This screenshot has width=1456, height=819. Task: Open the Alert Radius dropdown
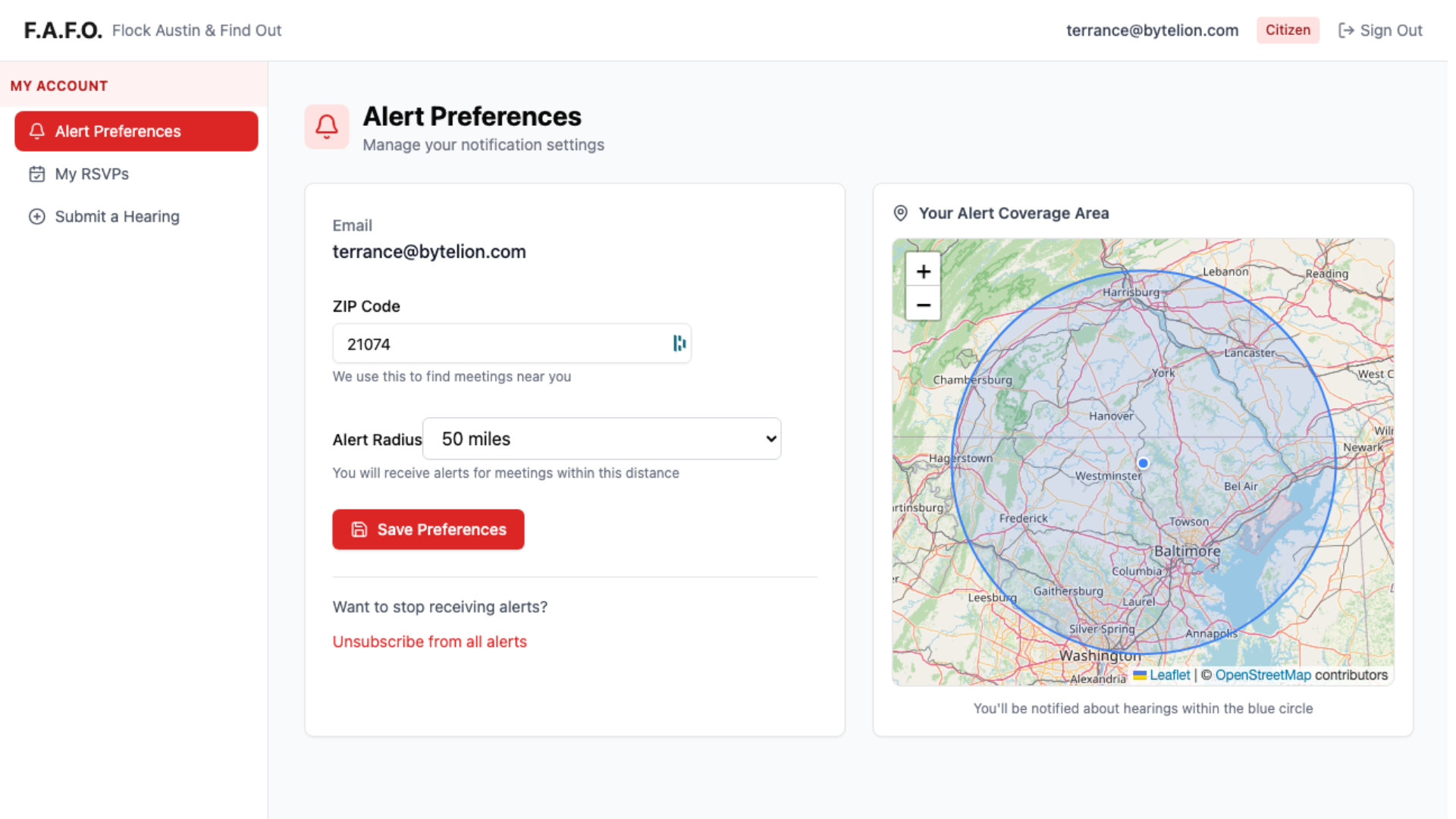[x=601, y=439]
